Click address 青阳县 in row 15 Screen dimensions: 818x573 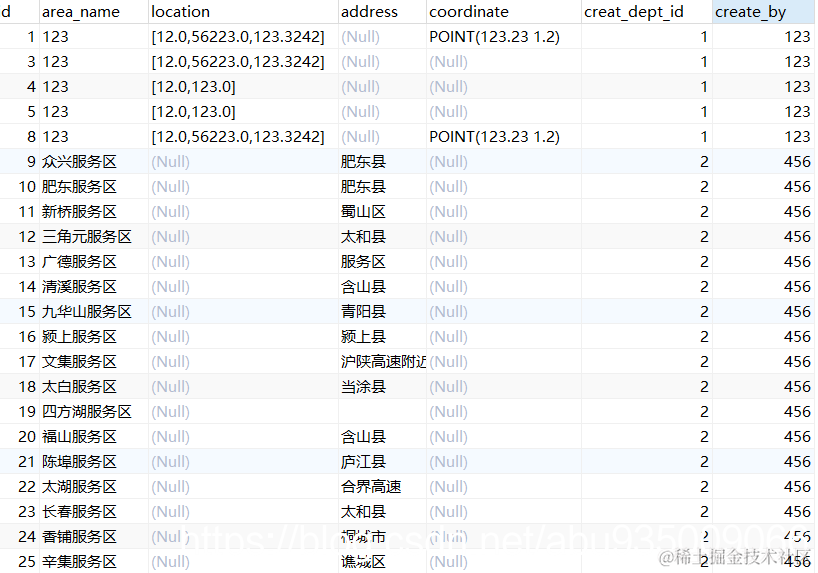pos(363,312)
